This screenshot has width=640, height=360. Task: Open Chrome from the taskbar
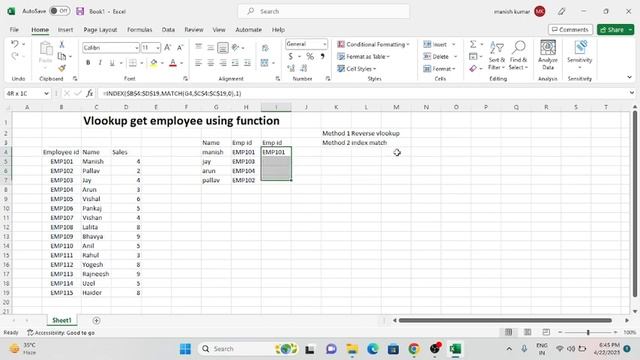click(x=414, y=349)
